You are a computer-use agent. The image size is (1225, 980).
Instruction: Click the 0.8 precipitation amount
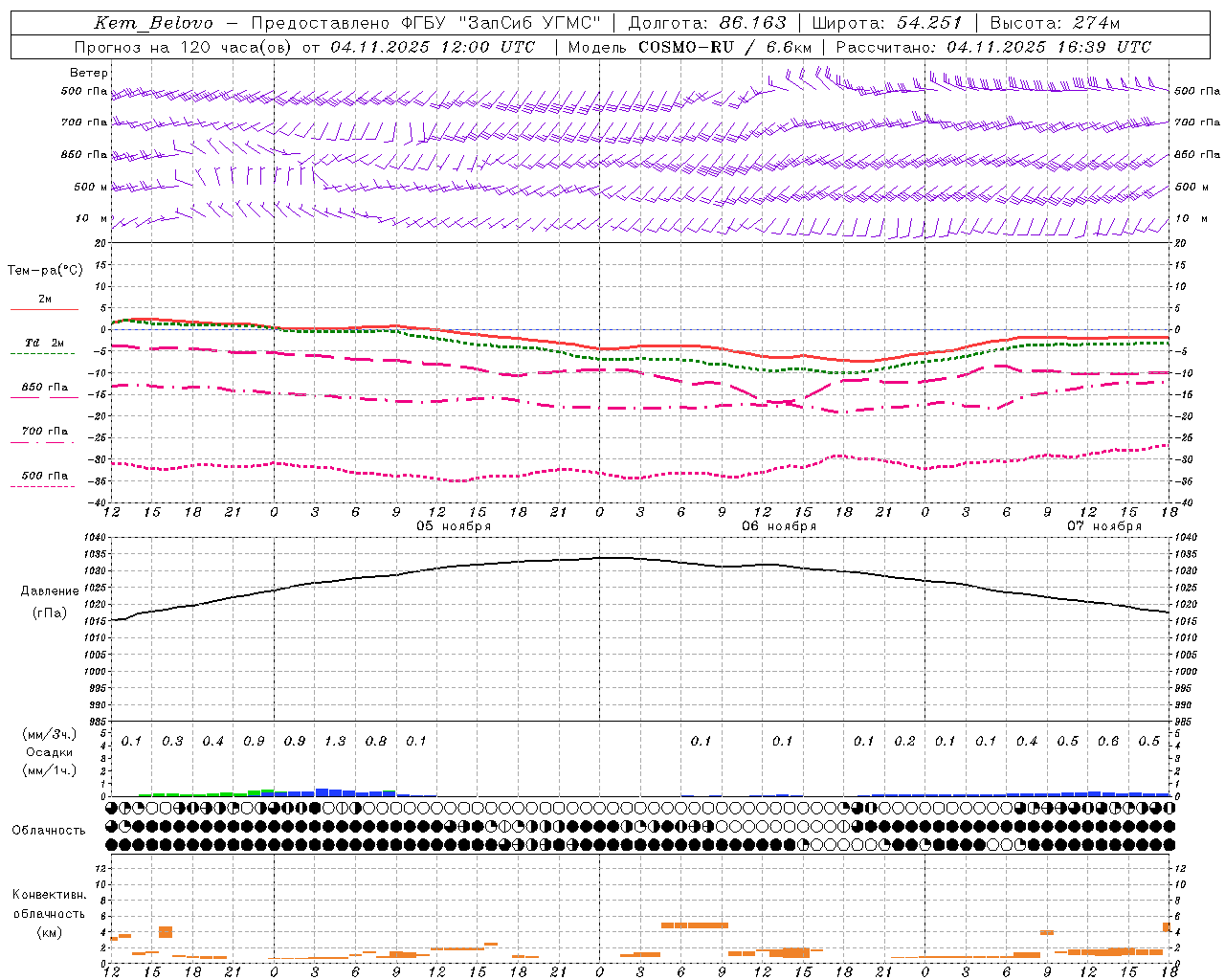pyautogui.click(x=376, y=742)
